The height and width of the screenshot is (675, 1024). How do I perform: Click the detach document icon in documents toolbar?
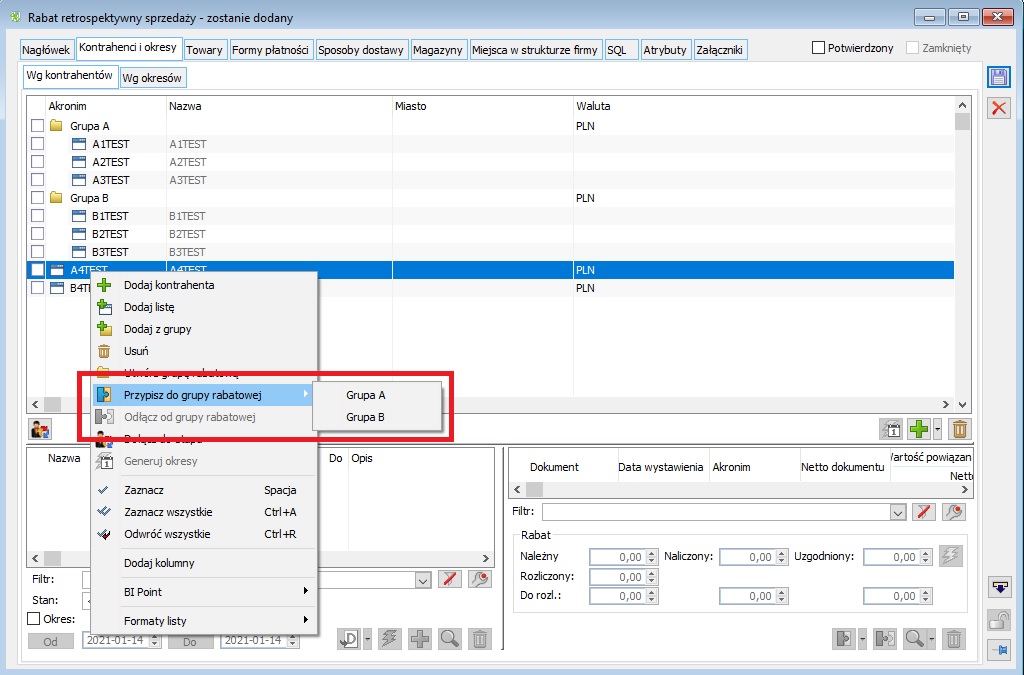point(885,638)
